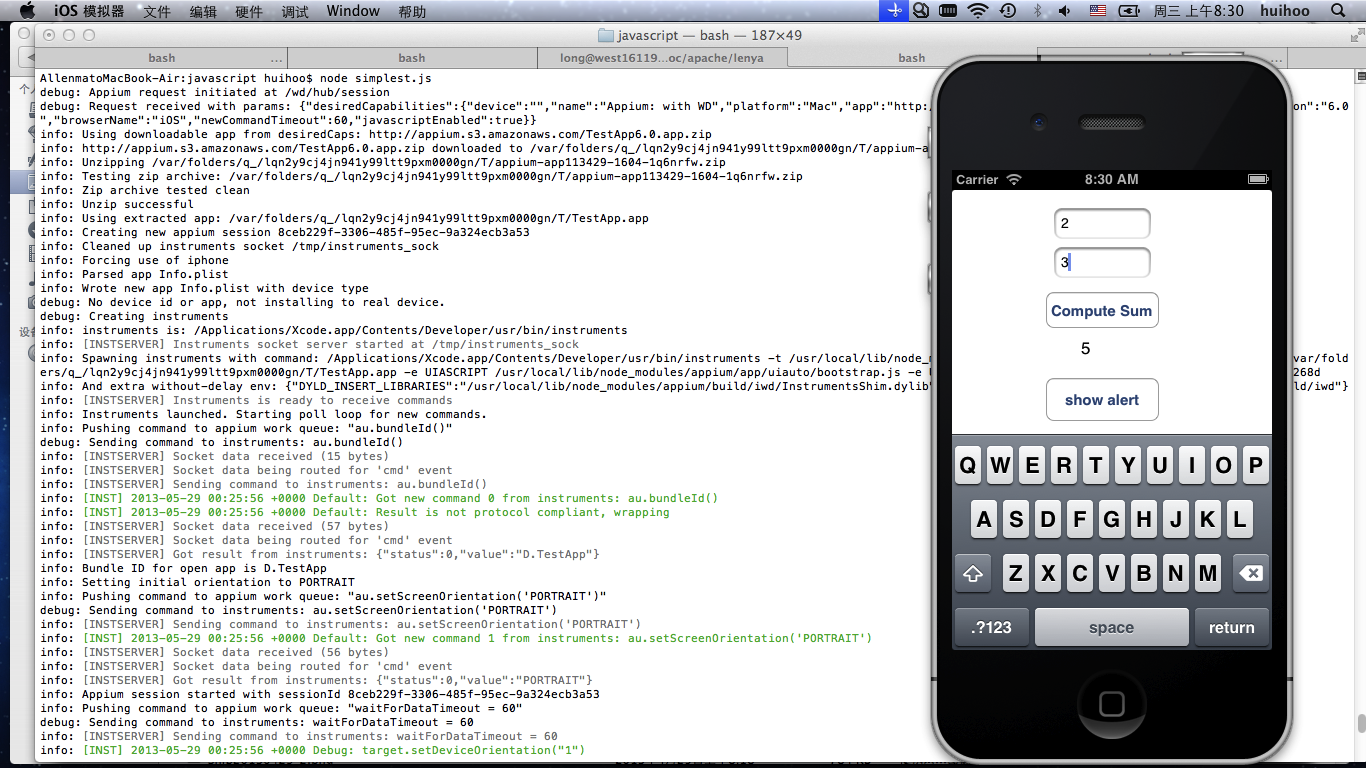Switch keyboard to .?123 numbers layout
Viewport: 1366px width, 768px height.
(991, 628)
